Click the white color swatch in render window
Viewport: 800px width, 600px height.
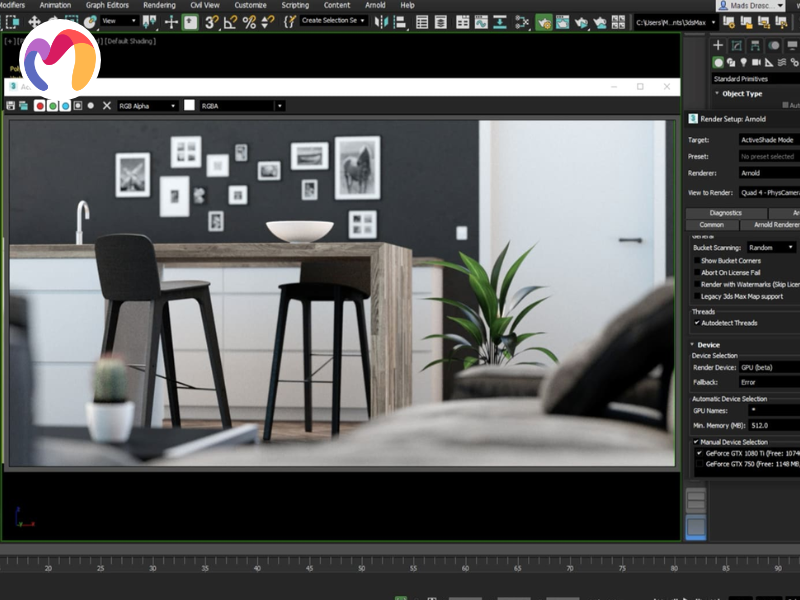point(188,105)
